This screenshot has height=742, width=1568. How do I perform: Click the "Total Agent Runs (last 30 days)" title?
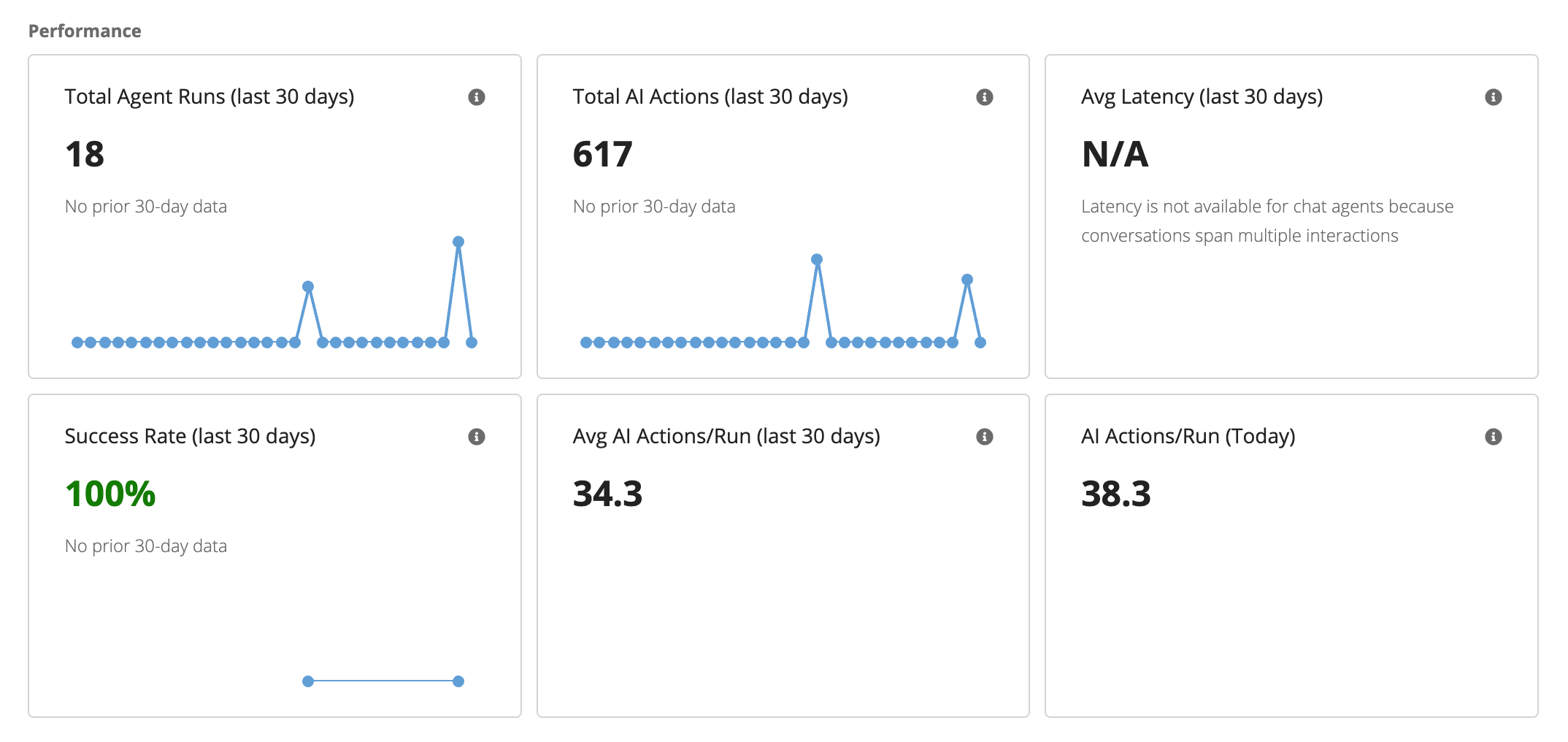coord(210,96)
